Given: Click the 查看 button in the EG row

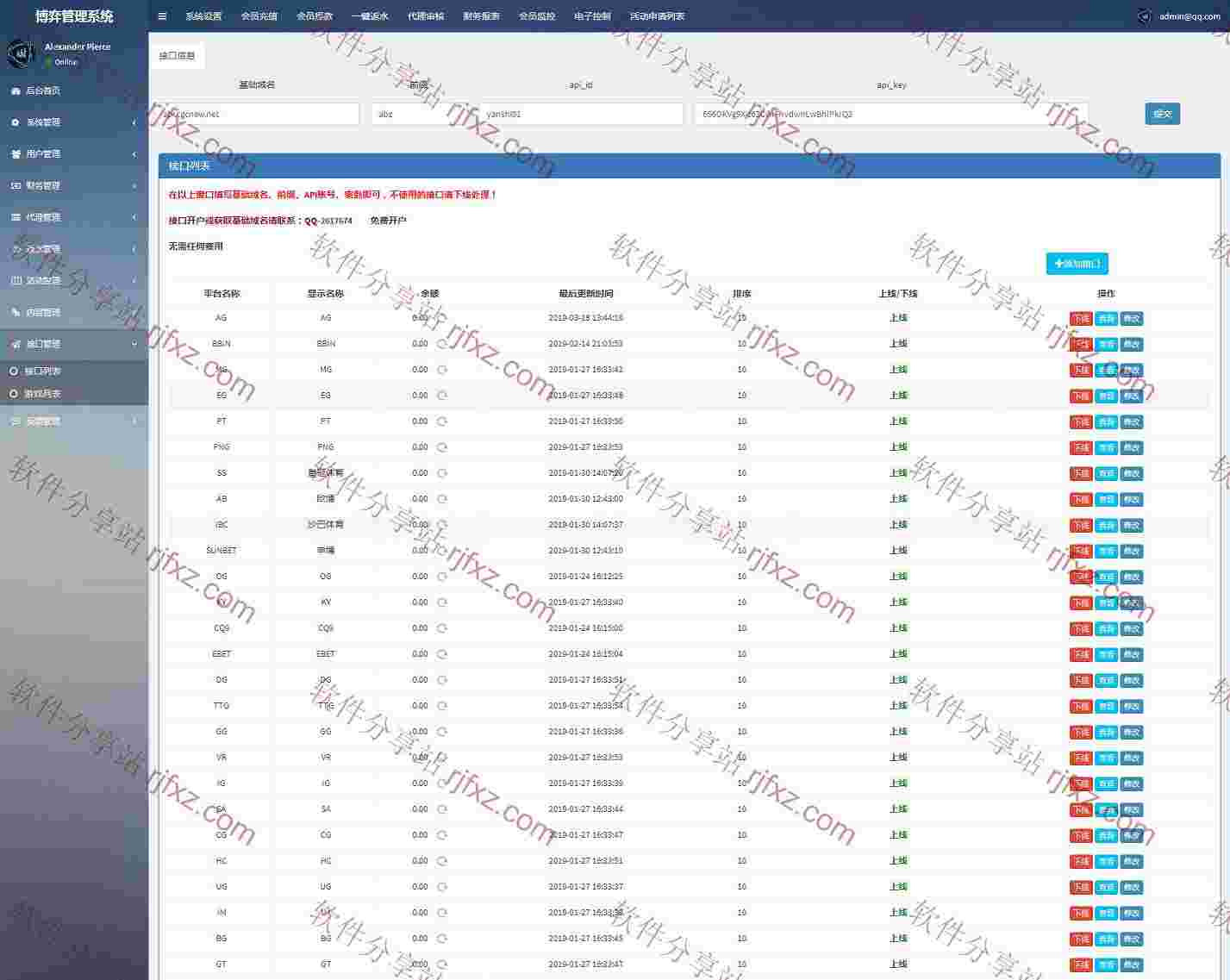Looking at the screenshot, I should [x=1107, y=396].
